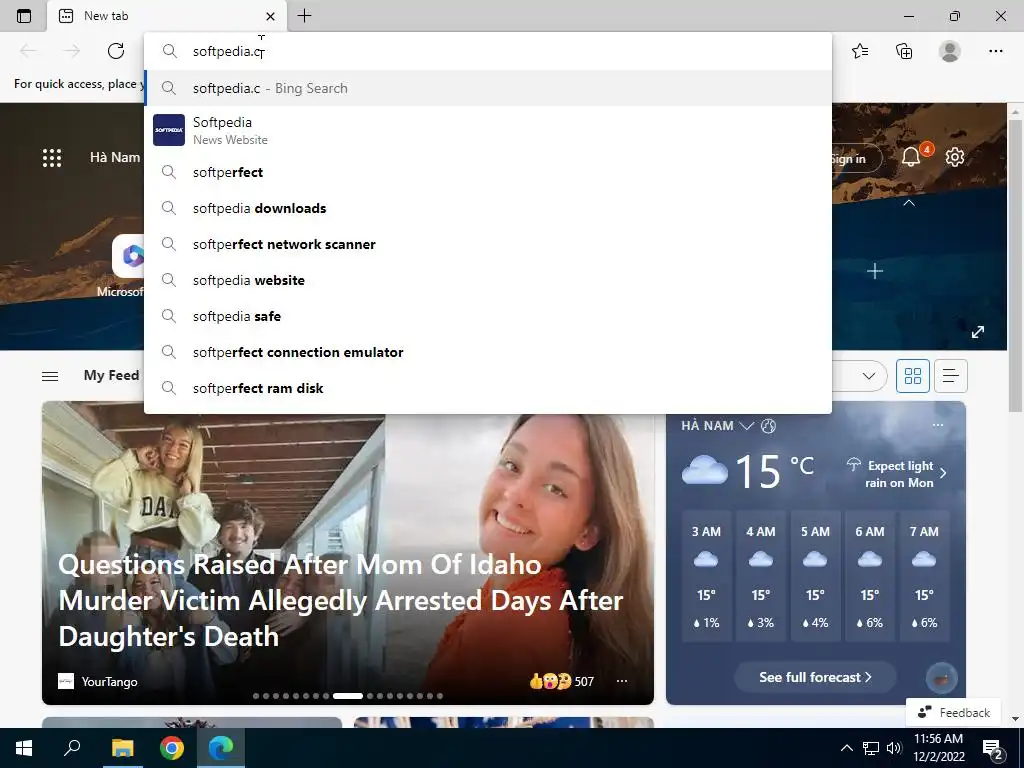Switch feed to list view
This screenshot has height=768, width=1024.
[950, 376]
